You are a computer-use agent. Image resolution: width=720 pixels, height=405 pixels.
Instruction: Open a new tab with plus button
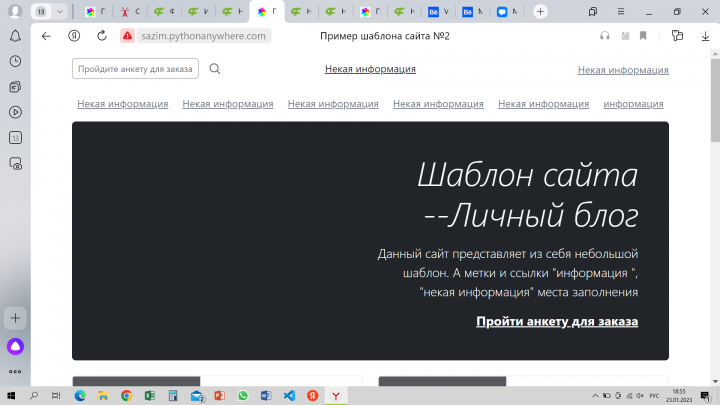[x=540, y=11]
